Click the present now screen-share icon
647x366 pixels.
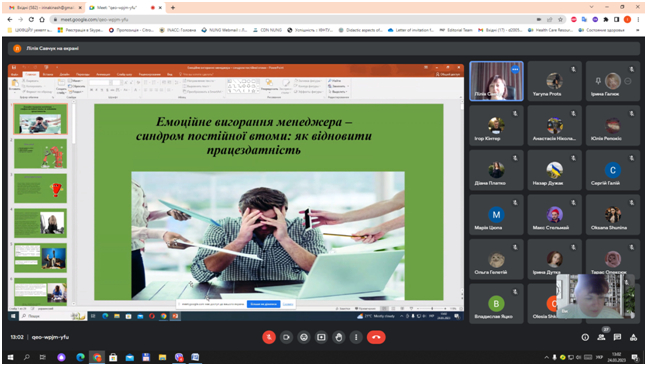click(321, 337)
